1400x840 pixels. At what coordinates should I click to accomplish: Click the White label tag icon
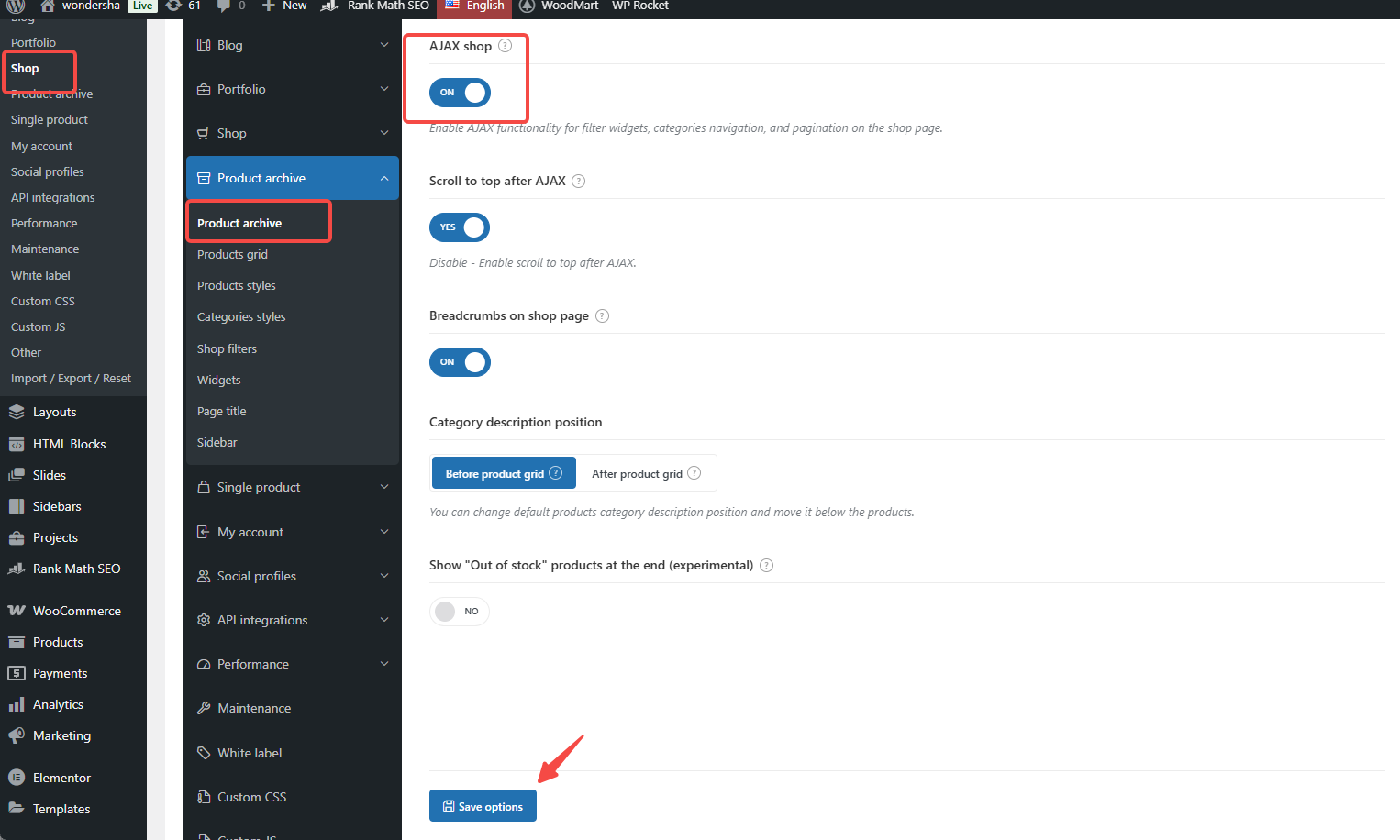pyautogui.click(x=204, y=753)
